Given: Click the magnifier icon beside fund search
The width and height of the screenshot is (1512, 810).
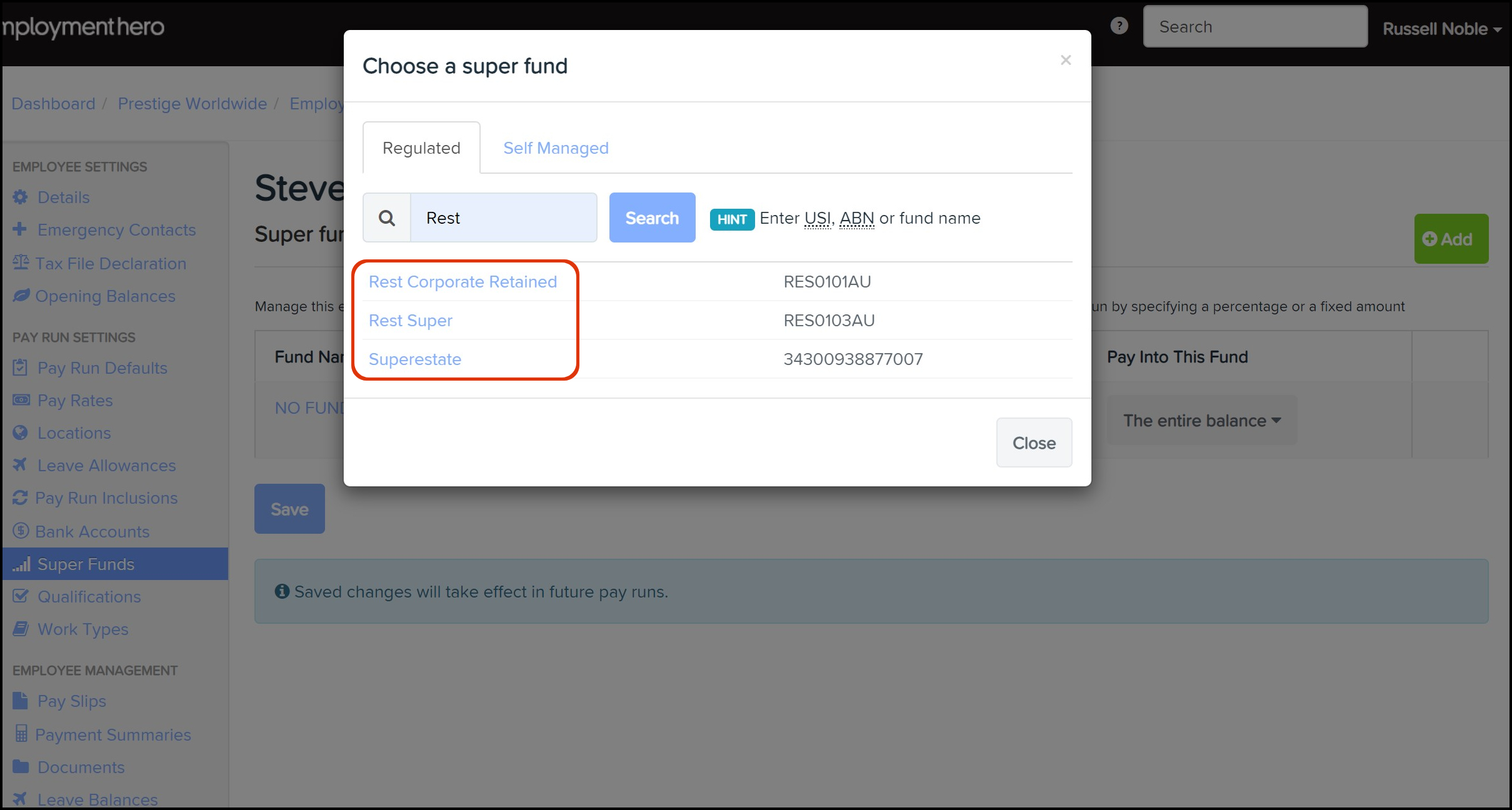Looking at the screenshot, I should click(x=387, y=217).
